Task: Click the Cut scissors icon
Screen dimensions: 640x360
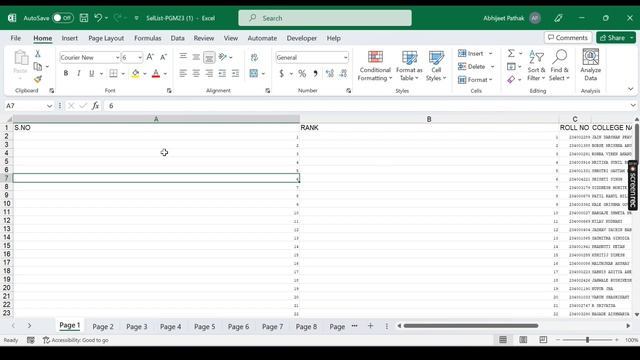Action: click(x=38, y=53)
